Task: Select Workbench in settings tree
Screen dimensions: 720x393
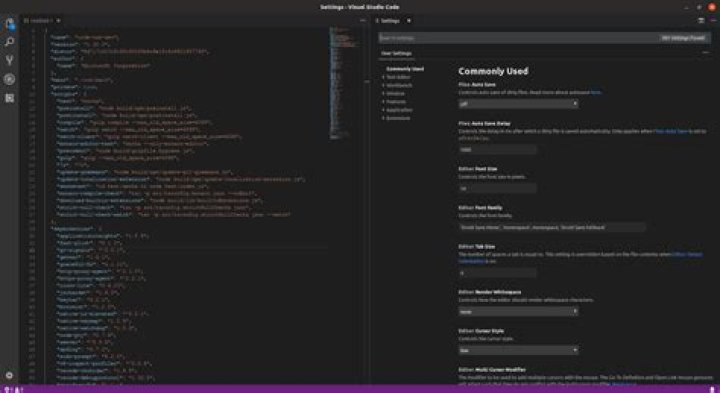Action: tap(399, 85)
